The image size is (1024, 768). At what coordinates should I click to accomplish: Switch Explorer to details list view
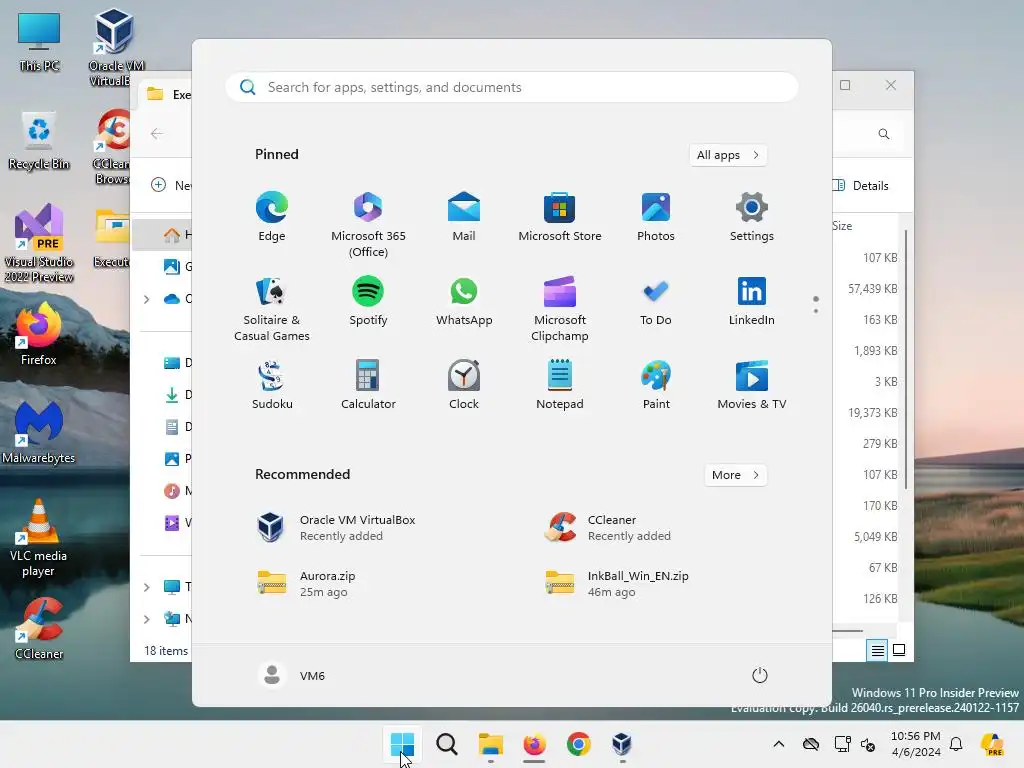coord(877,650)
